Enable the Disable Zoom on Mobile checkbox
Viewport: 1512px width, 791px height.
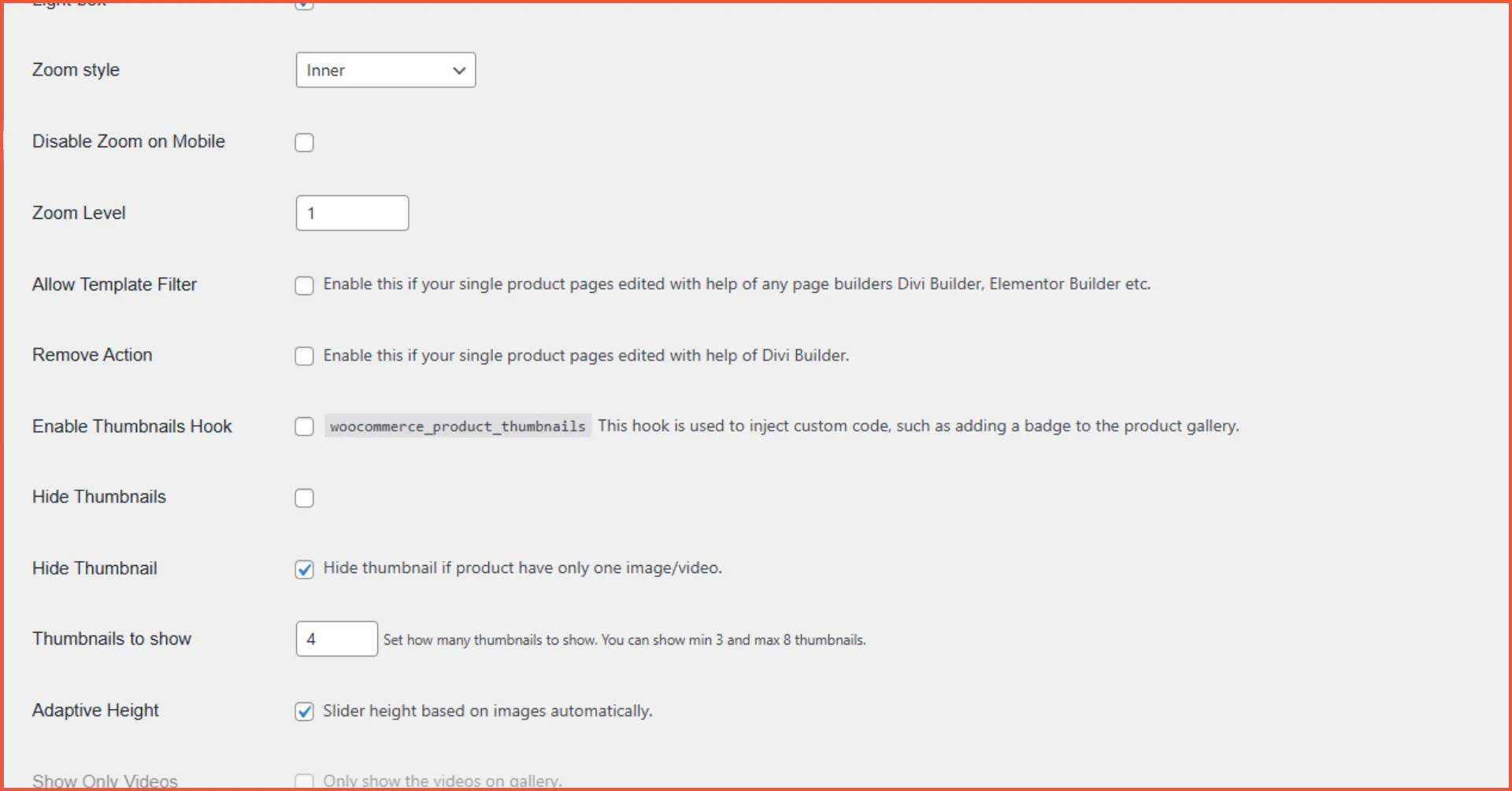[x=305, y=142]
